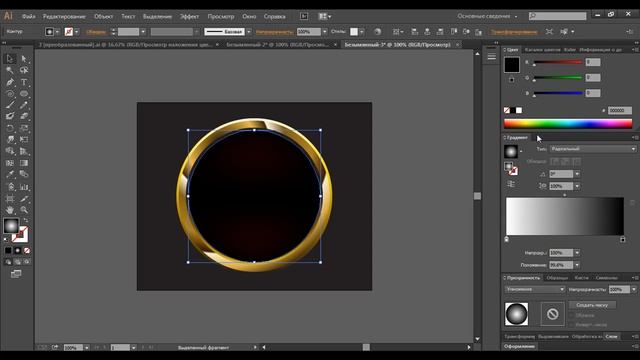Open the arrange documents dropdown
The height and width of the screenshot is (360, 640).
325,16
